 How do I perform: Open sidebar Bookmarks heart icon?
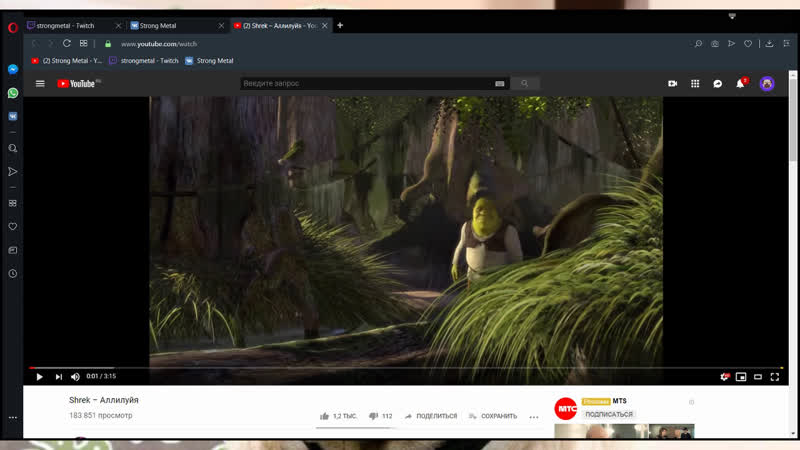click(x=13, y=227)
